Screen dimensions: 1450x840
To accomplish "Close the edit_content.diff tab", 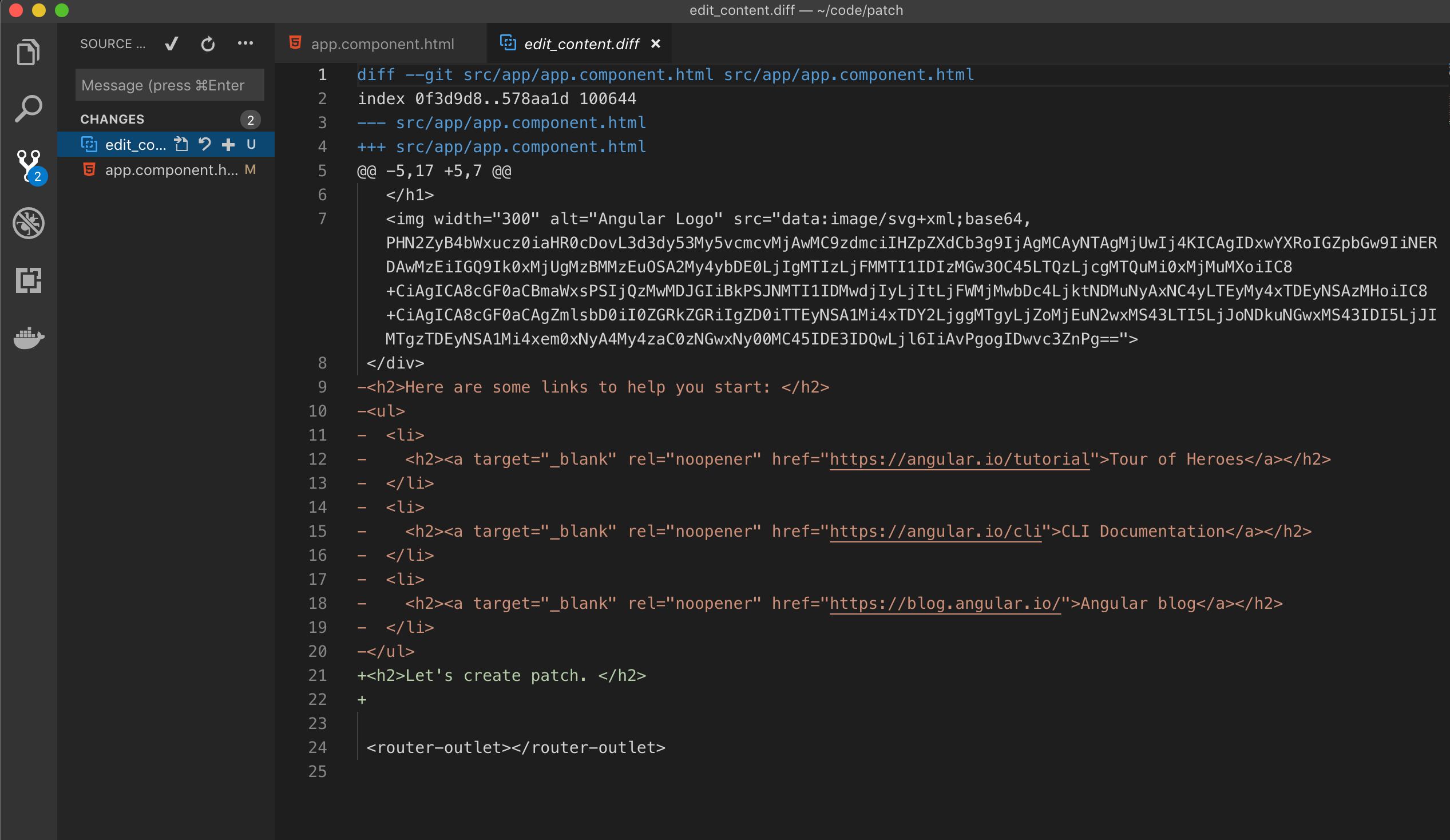I will point(655,43).
